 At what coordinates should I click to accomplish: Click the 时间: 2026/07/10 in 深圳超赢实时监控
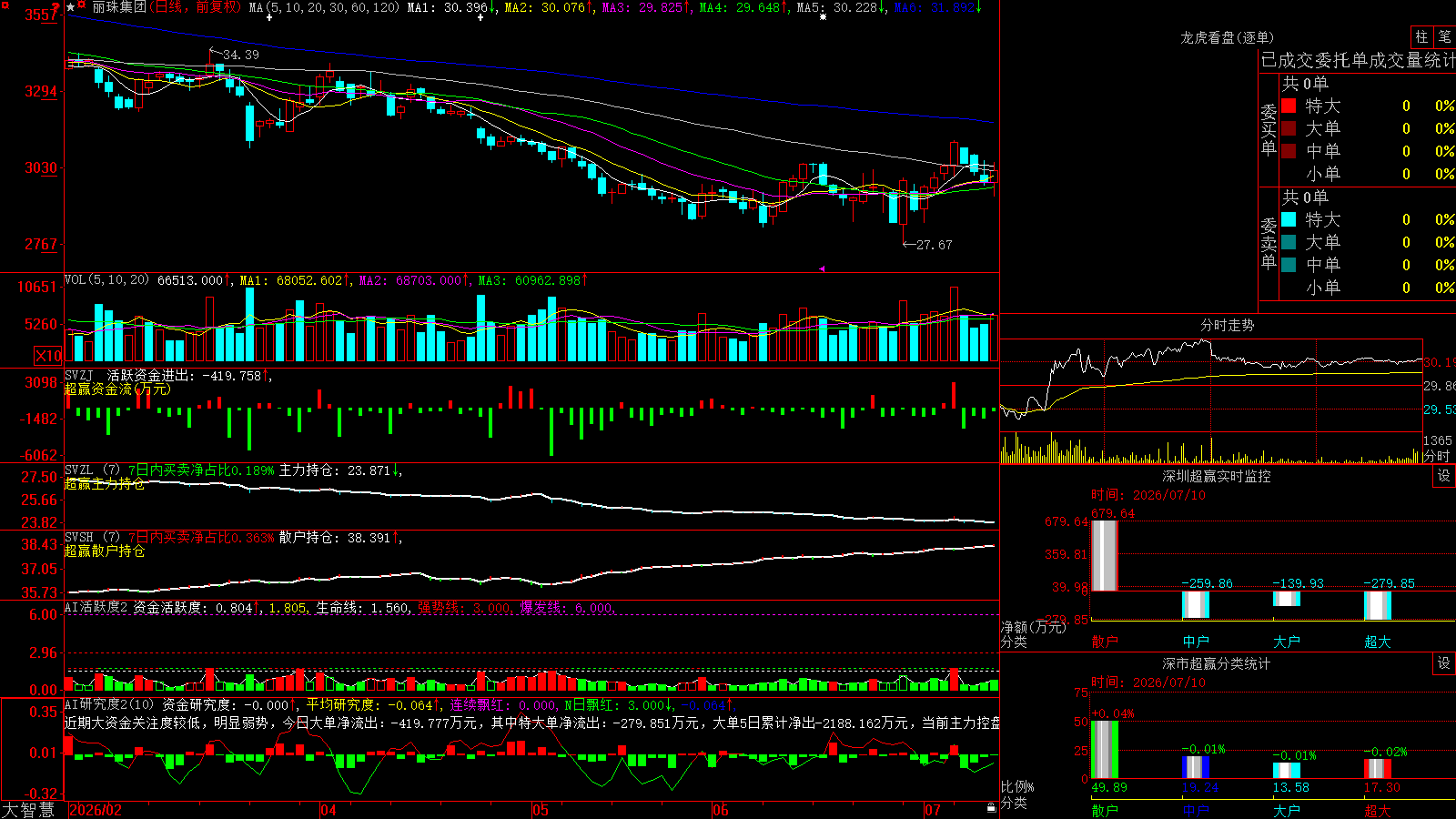[1148, 495]
